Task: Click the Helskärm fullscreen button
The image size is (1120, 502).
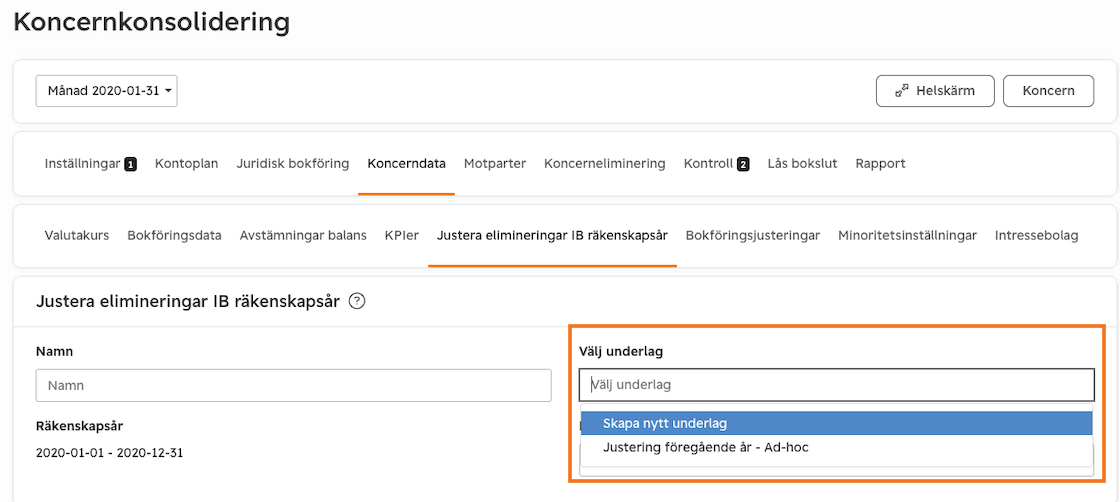Action: tap(935, 91)
